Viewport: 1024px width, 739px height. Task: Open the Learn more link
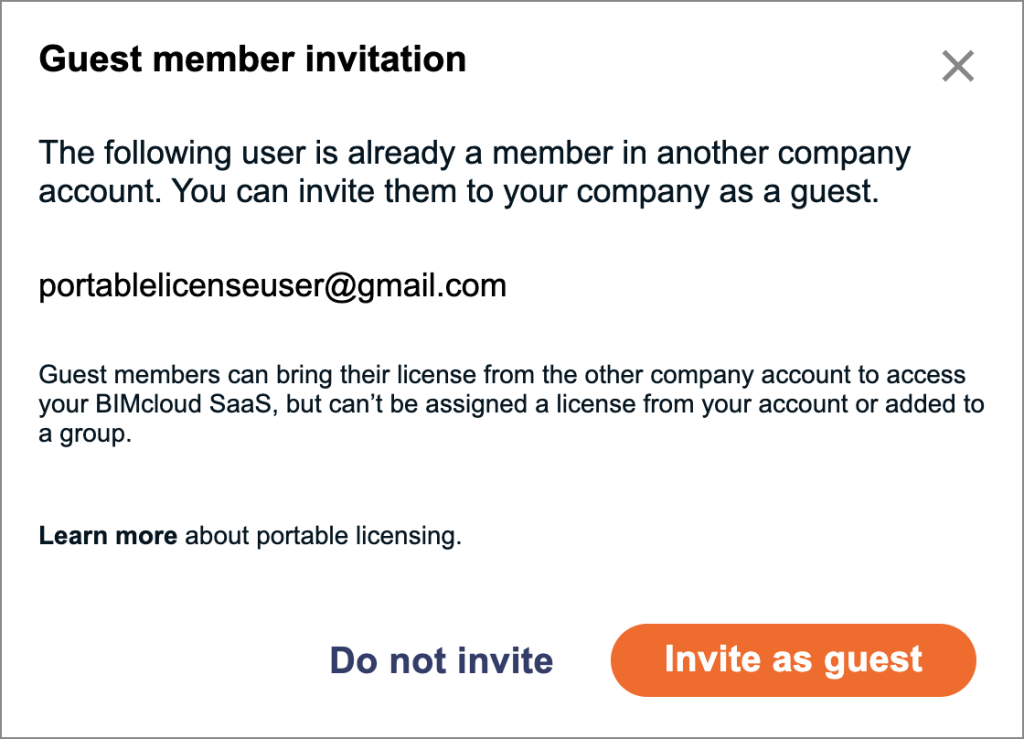pos(108,536)
